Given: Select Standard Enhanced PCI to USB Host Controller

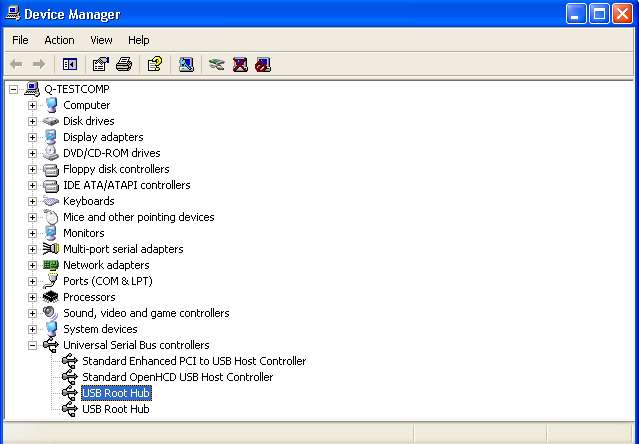Looking at the screenshot, I should tap(193, 361).
